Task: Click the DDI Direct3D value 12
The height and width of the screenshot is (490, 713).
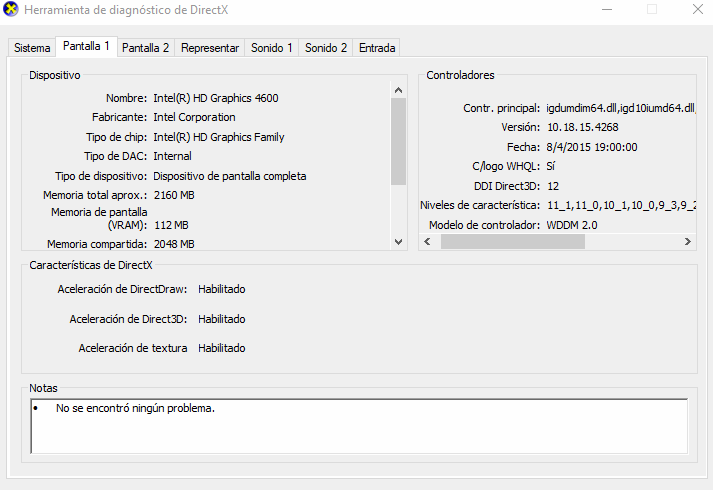Action: (x=553, y=186)
